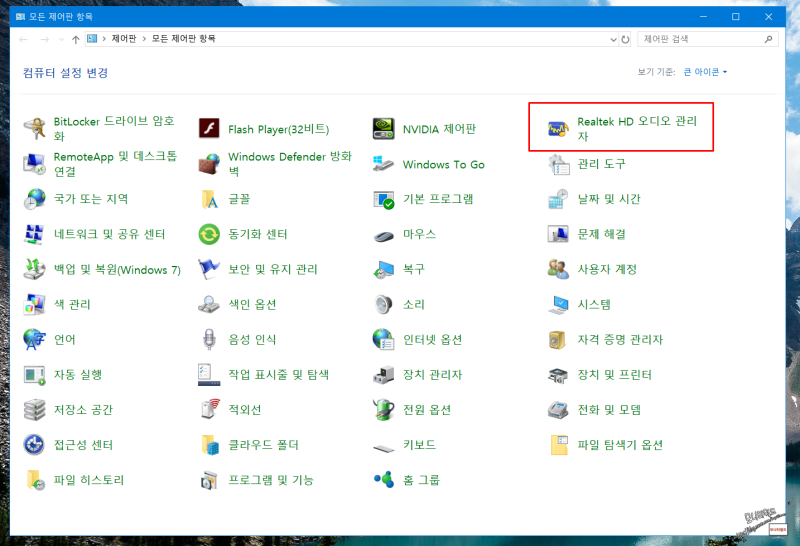800x546 pixels.
Task: Go up one level with up arrow
Action: (76, 39)
